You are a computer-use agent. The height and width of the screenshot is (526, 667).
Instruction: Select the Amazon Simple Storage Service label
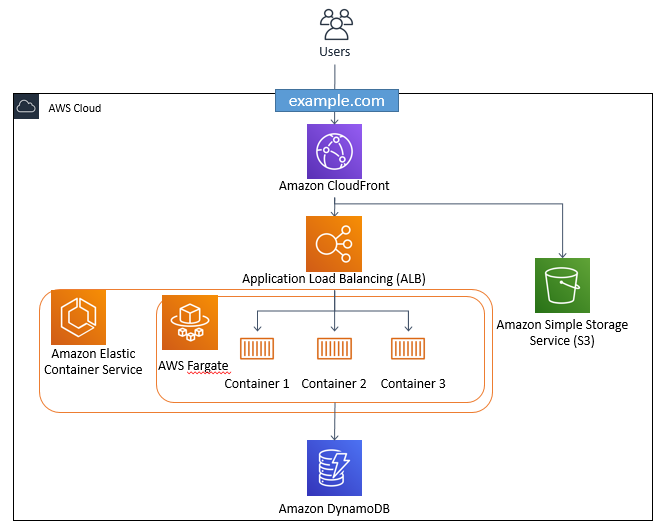[562, 333]
